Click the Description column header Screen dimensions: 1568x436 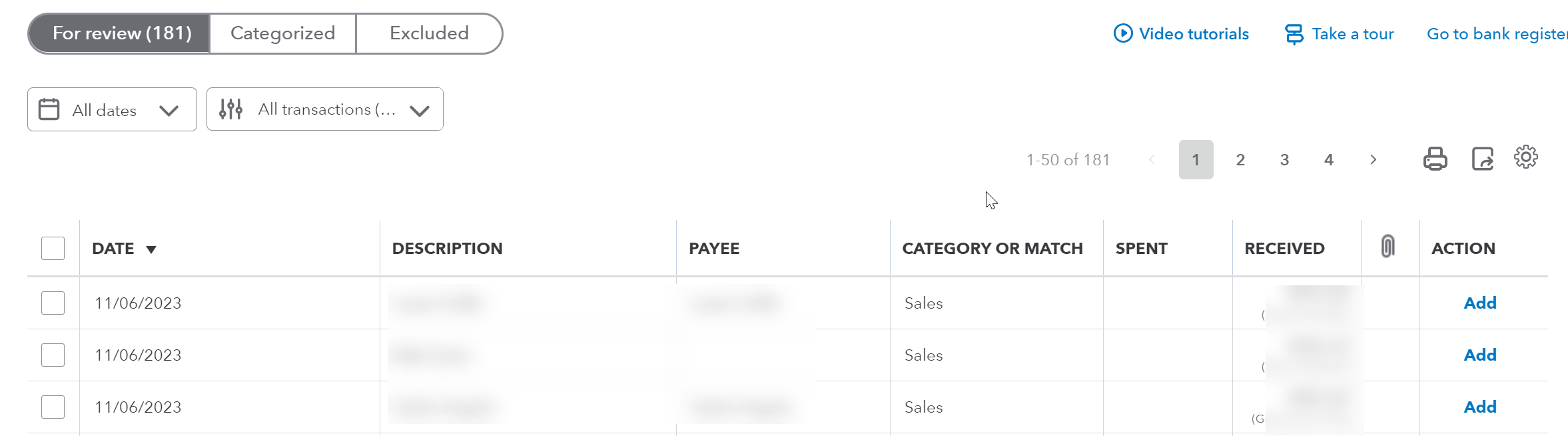[x=447, y=249]
